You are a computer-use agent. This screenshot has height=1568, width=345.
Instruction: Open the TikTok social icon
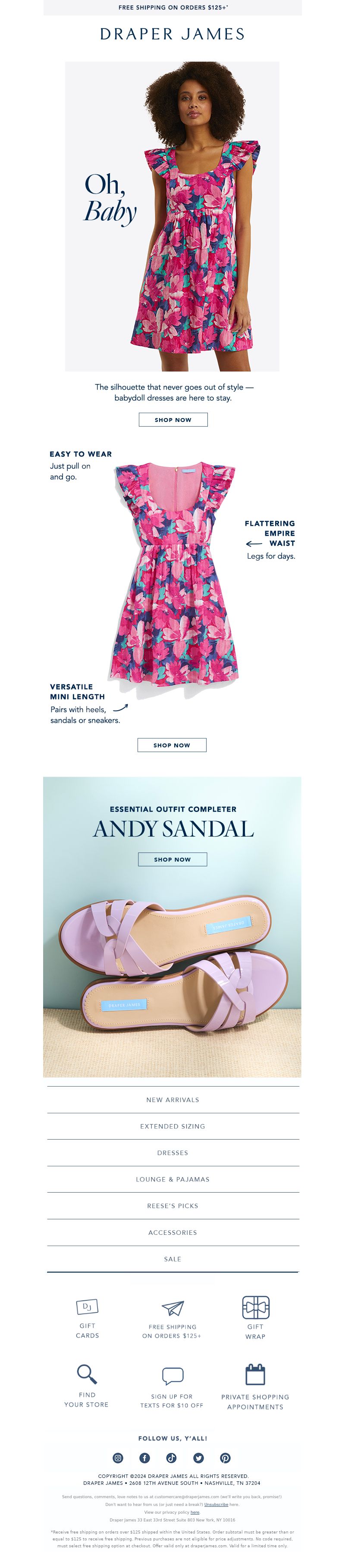coord(171,1458)
